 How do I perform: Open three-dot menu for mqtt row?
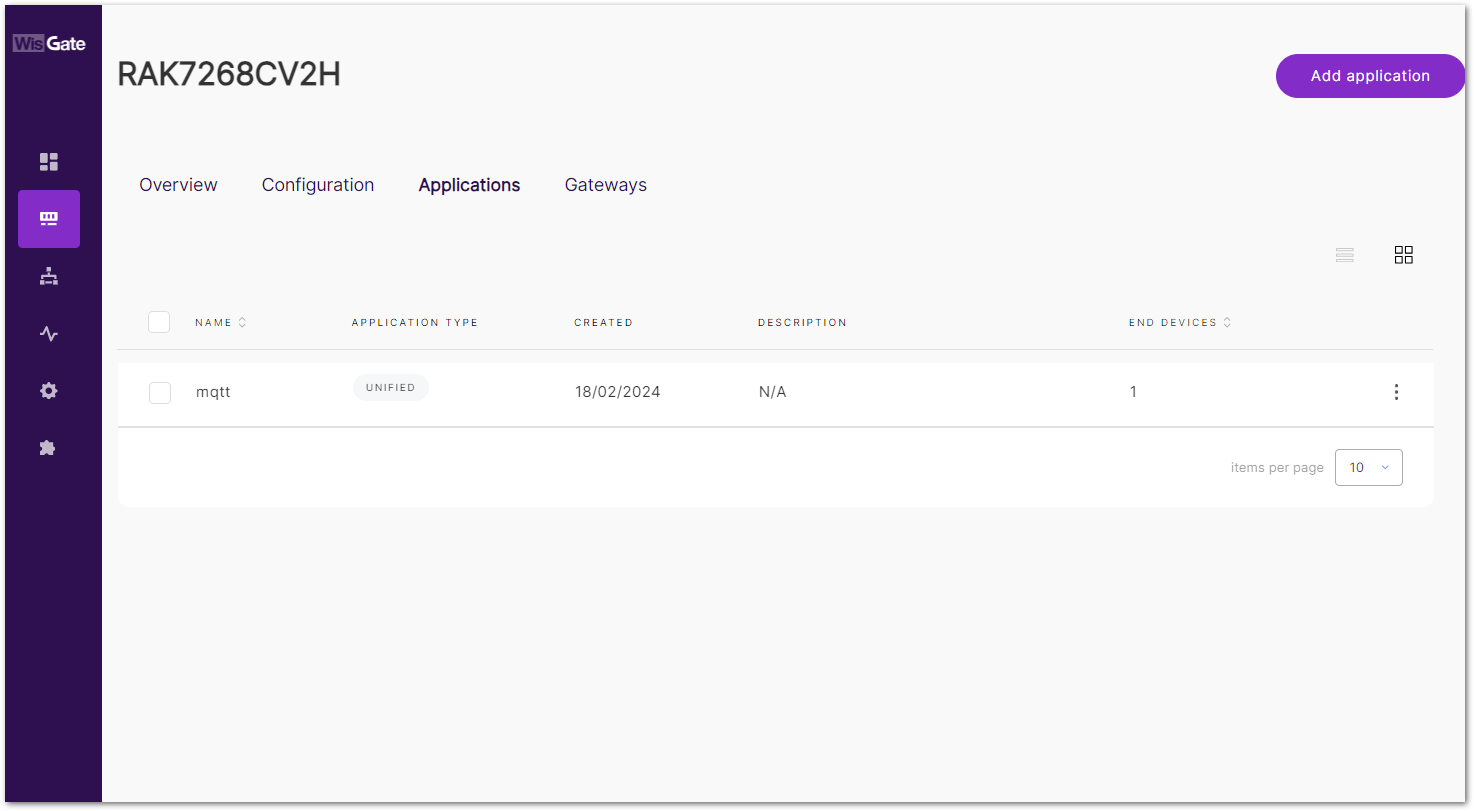pos(1397,392)
